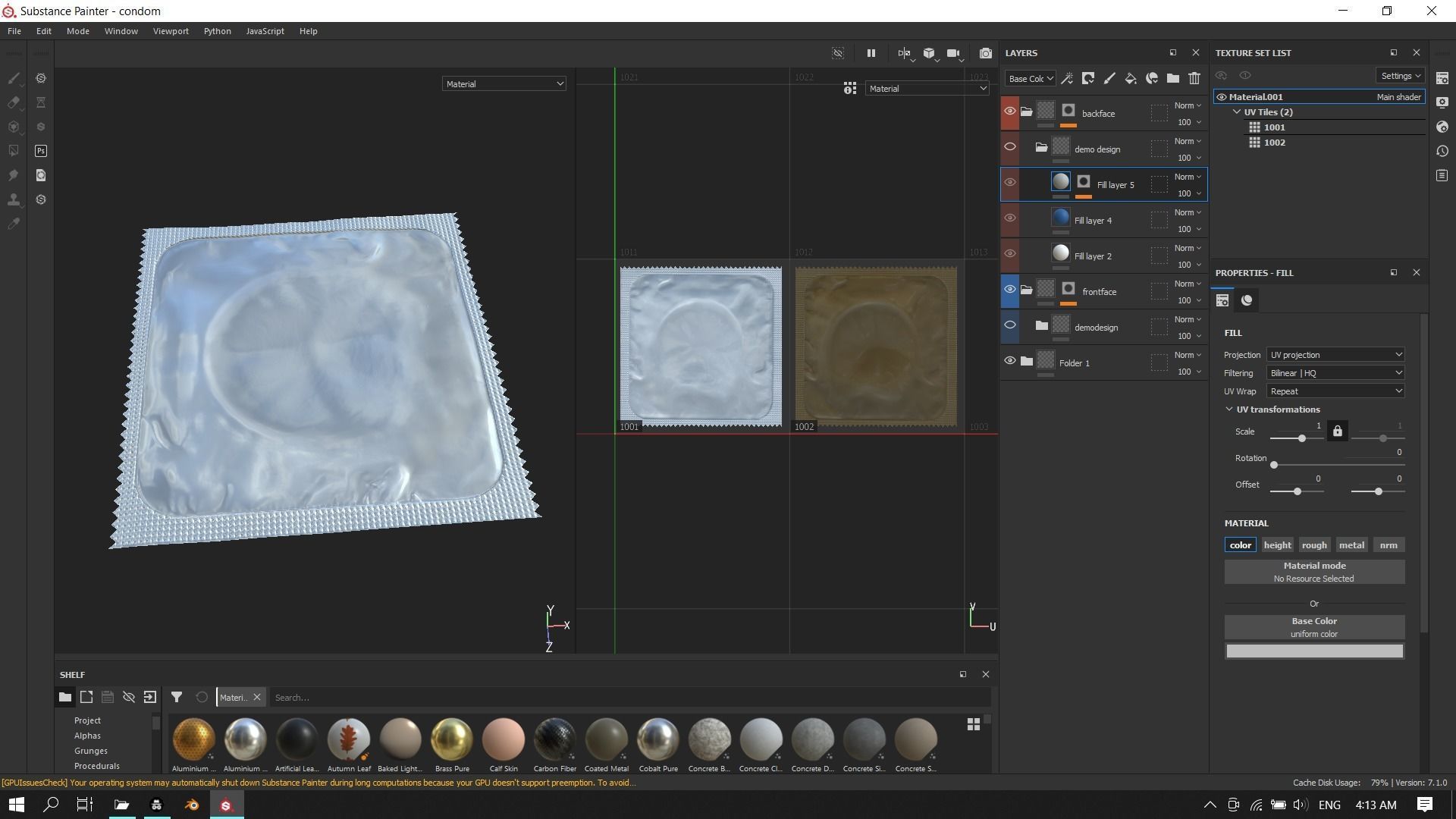
Task: Click the Base Color uniform color swatch
Action: (1314, 651)
